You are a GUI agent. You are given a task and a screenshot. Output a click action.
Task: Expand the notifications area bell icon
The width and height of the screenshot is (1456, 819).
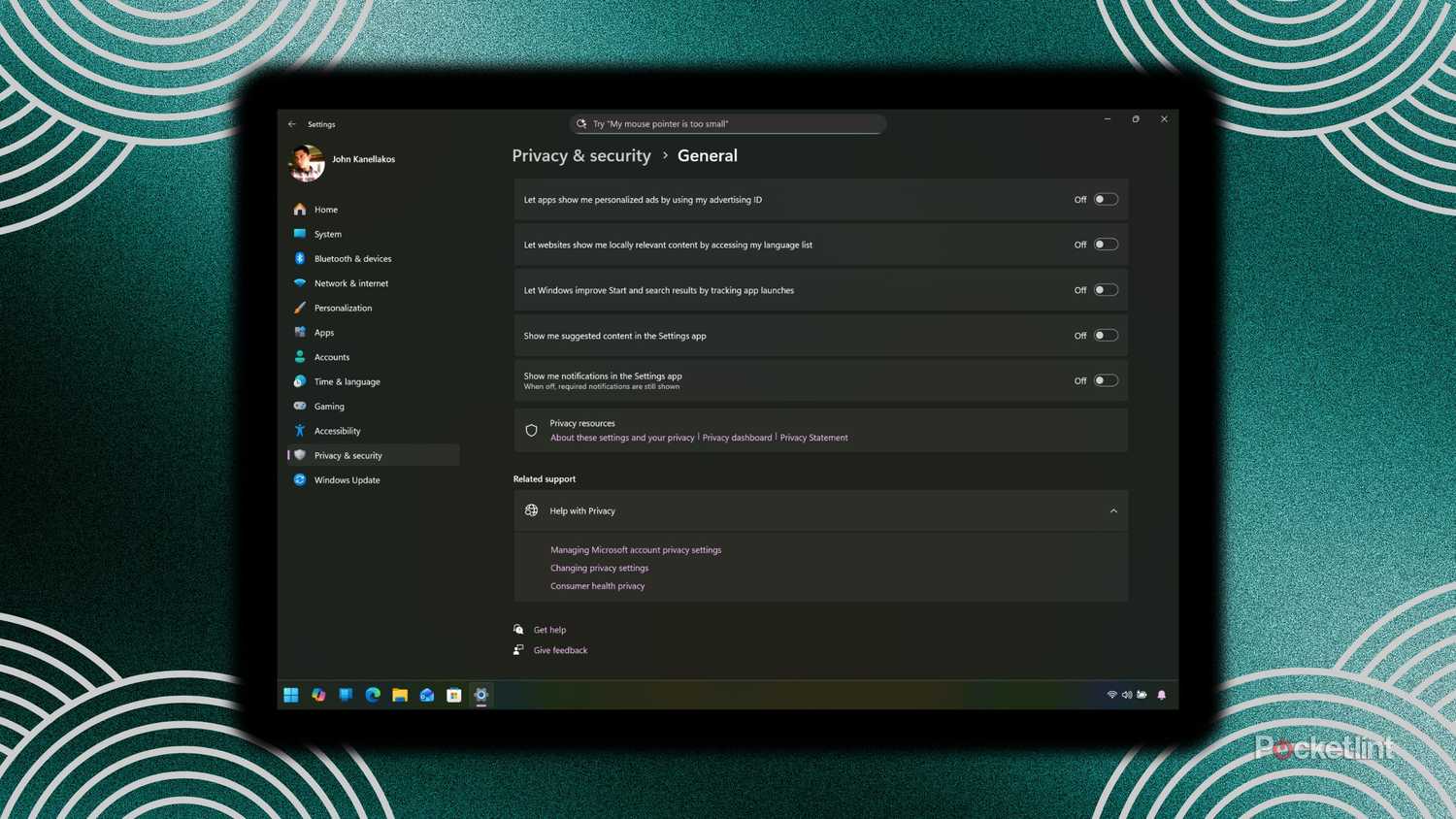[1161, 695]
